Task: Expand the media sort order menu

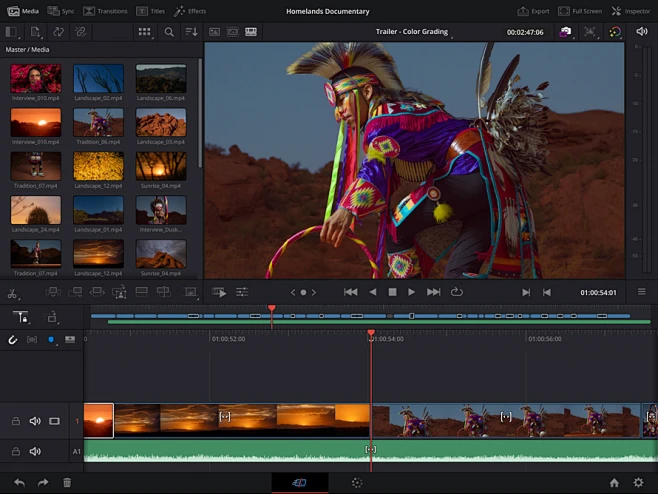Action: (x=192, y=32)
